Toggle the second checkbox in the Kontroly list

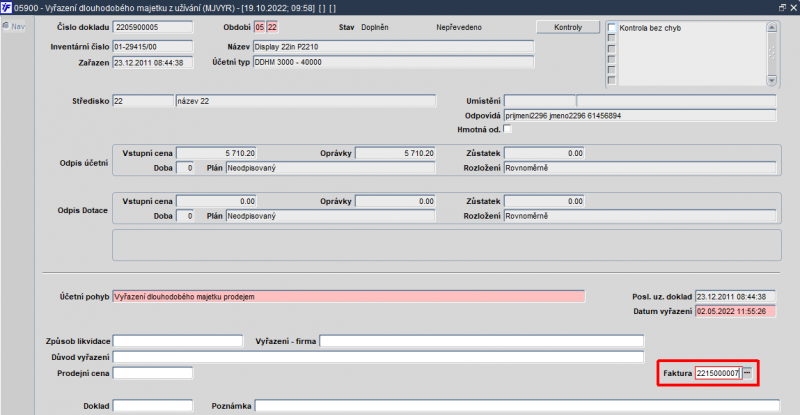612,38
